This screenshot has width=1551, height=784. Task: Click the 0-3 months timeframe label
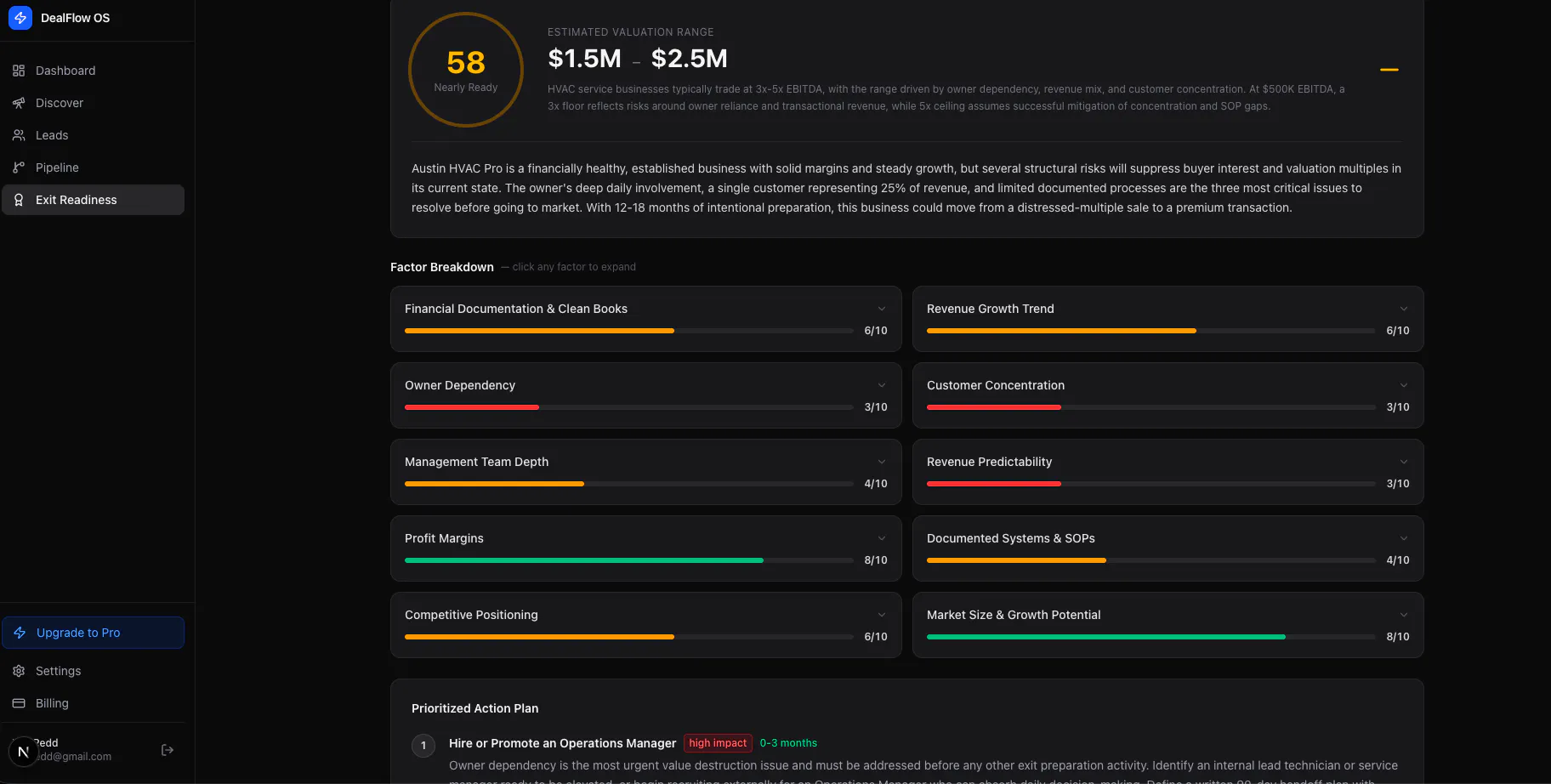pos(788,743)
